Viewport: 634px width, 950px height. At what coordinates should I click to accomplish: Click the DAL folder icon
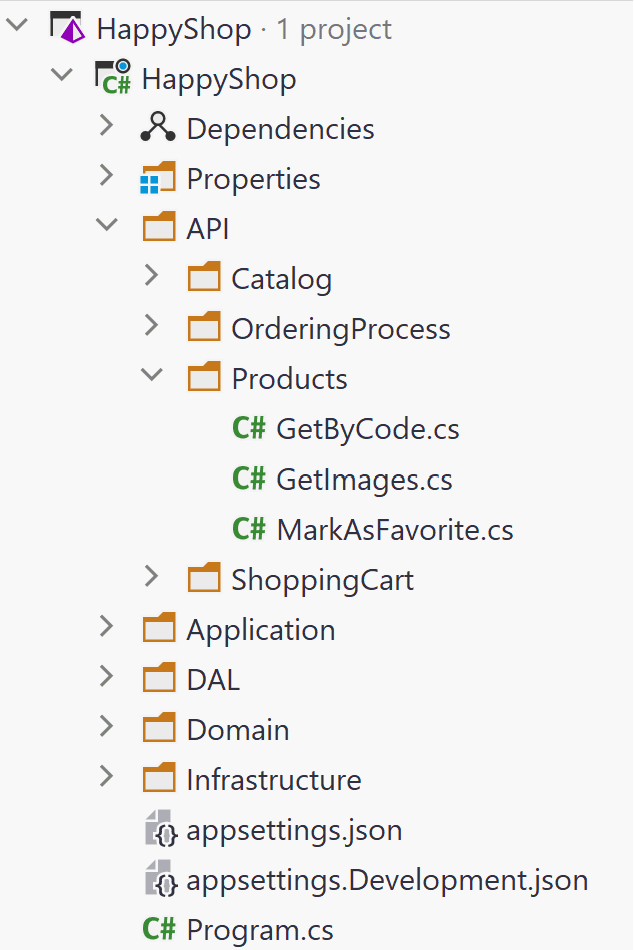tap(159, 678)
